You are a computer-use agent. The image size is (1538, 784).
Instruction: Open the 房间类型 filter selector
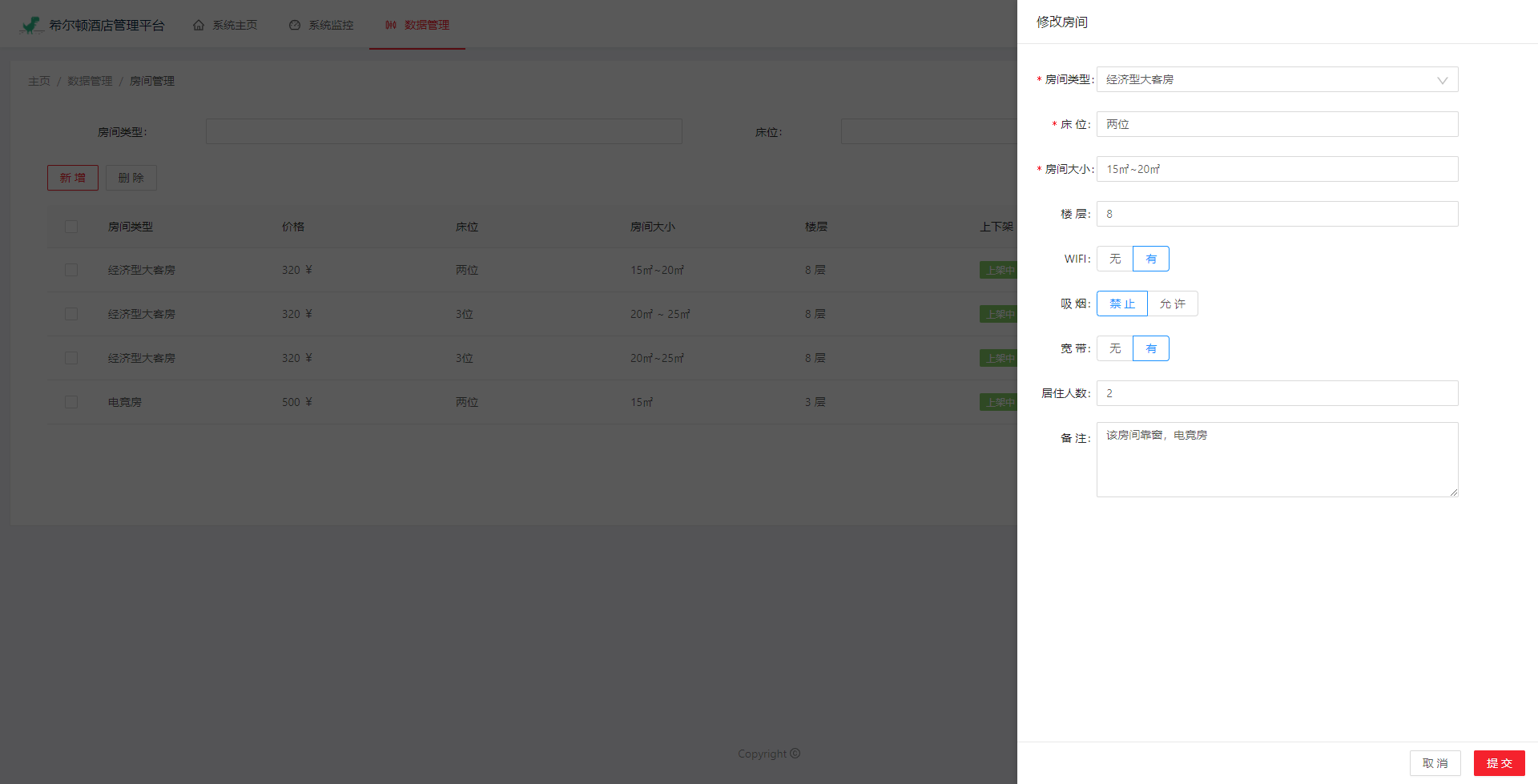[x=444, y=131]
